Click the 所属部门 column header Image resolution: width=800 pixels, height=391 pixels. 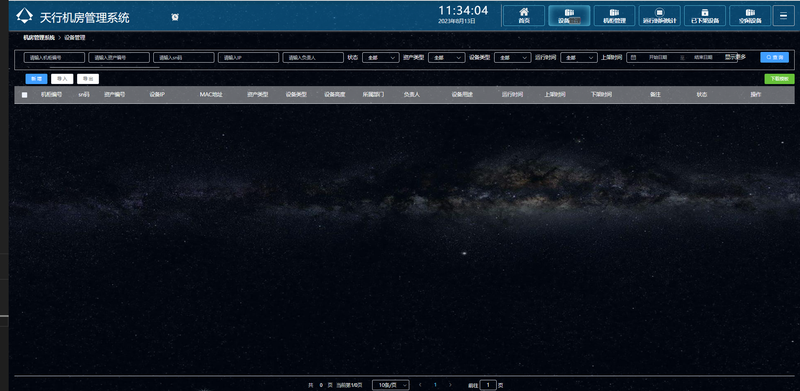pos(373,94)
